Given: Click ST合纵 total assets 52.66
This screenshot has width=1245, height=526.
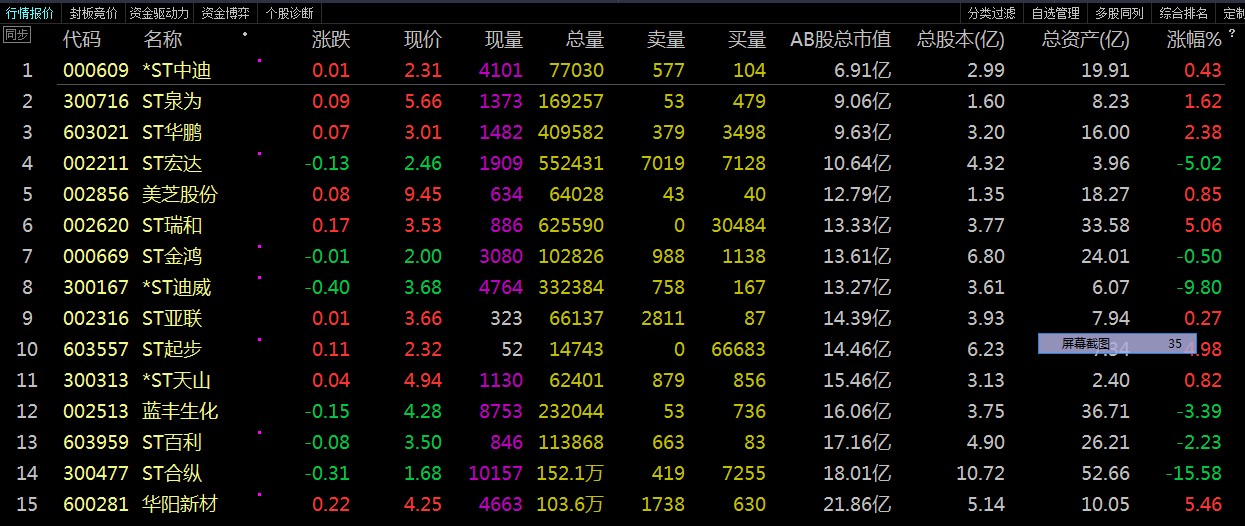Looking at the screenshot, I should [1105, 474].
